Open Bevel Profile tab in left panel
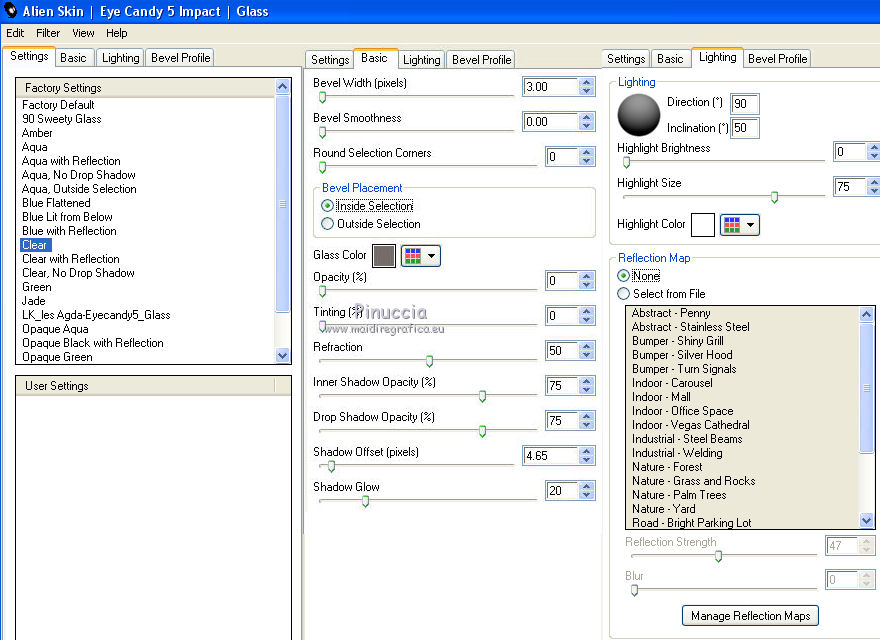 180,58
